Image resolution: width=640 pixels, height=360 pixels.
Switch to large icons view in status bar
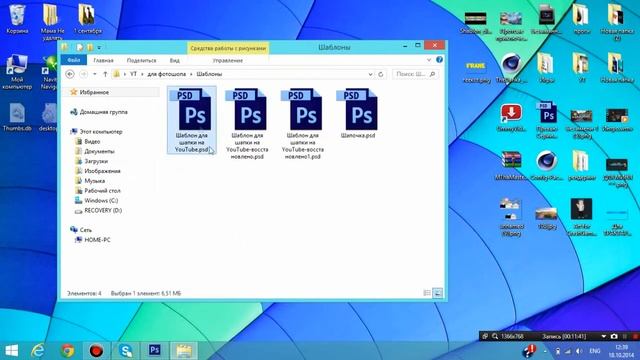point(437,293)
